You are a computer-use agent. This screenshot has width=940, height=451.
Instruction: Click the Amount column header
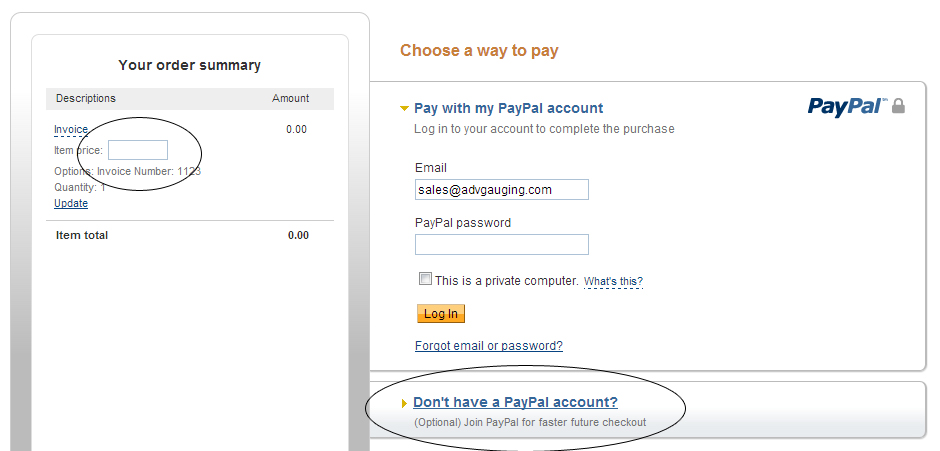click(291, 98)
